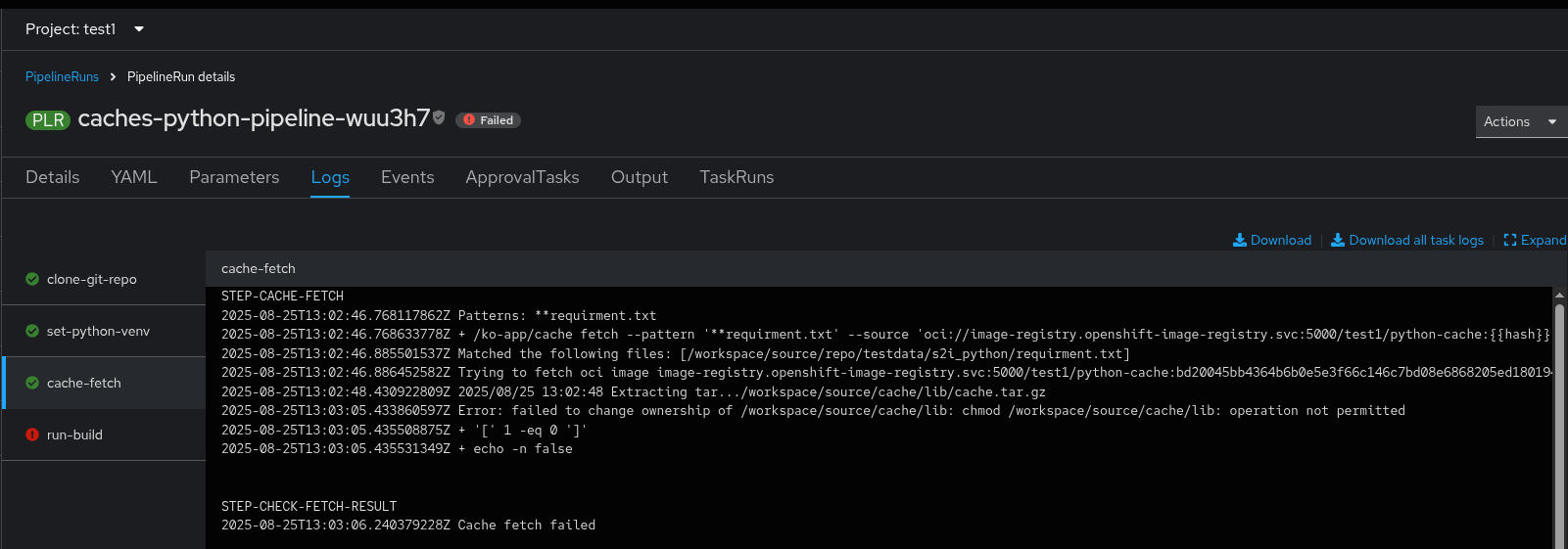Switch to the YAML tab
The height and width of the screenshot is (549, 1568).
134,177
